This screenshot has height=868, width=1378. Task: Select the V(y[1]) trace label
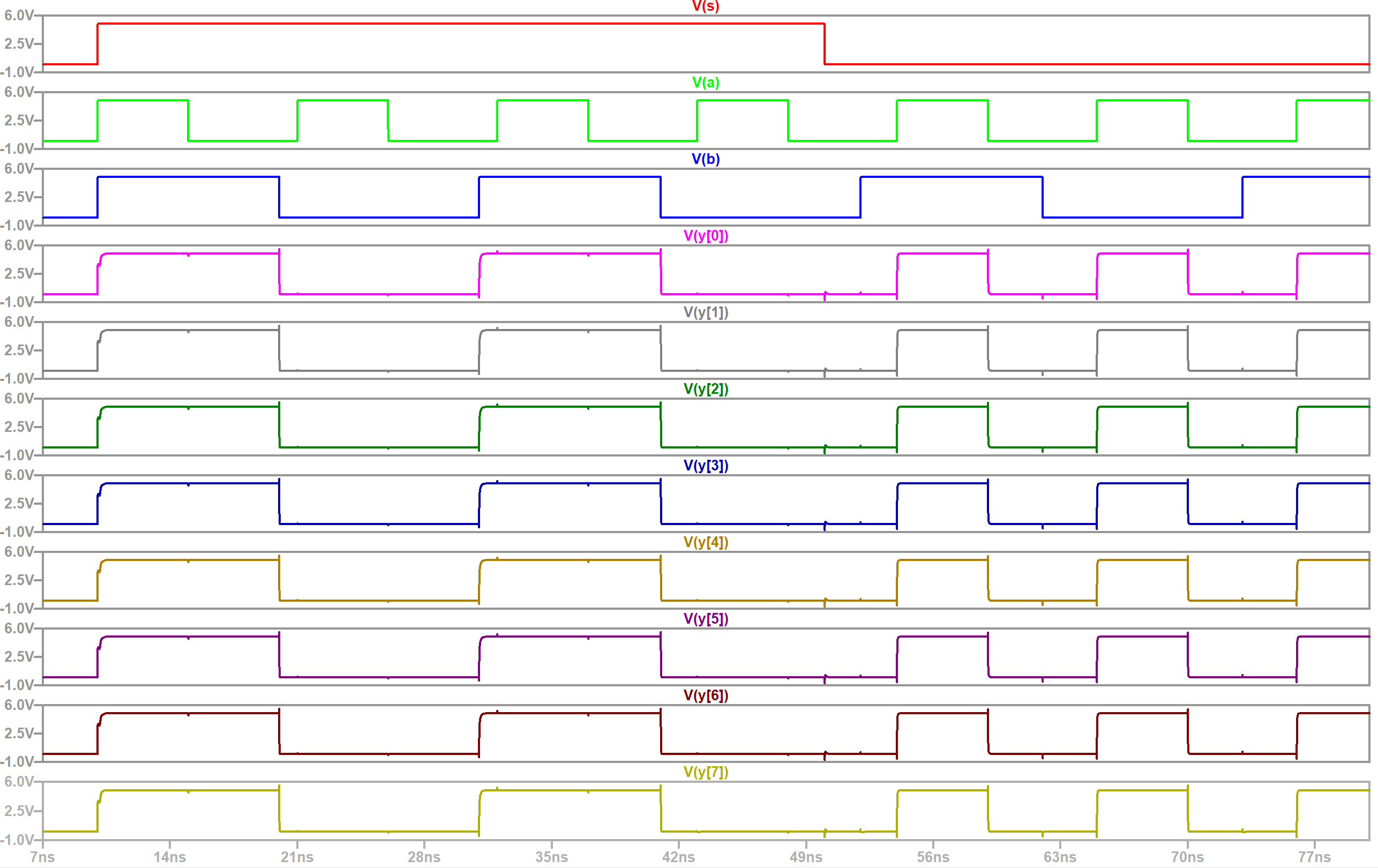point(705,312)
